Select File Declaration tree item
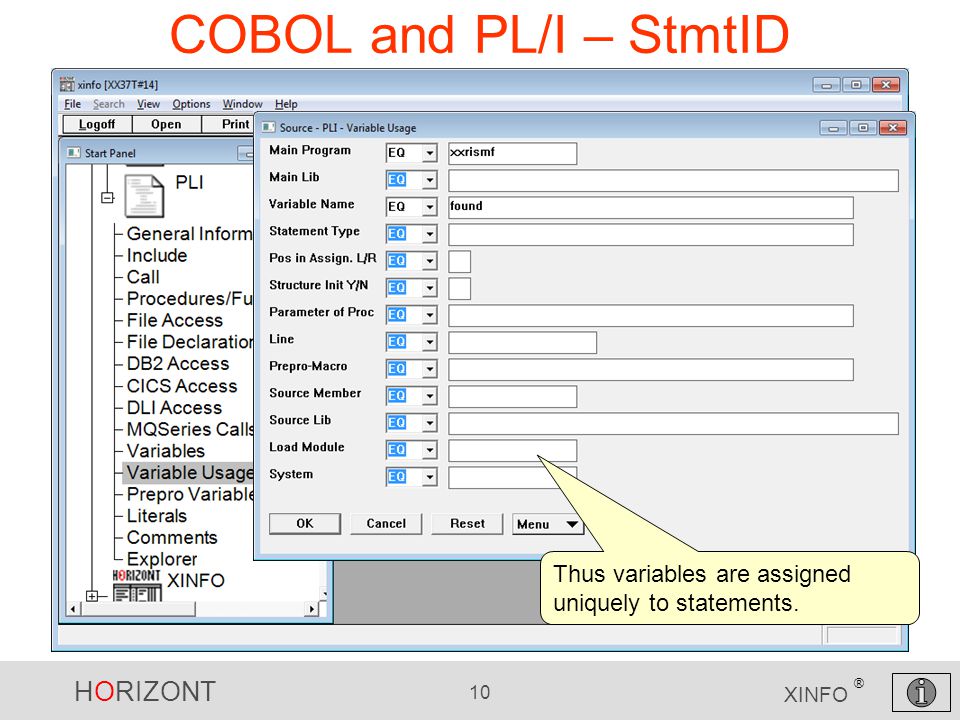The height and width of the screenshot is (720, 960). click(x=189, y=342)
